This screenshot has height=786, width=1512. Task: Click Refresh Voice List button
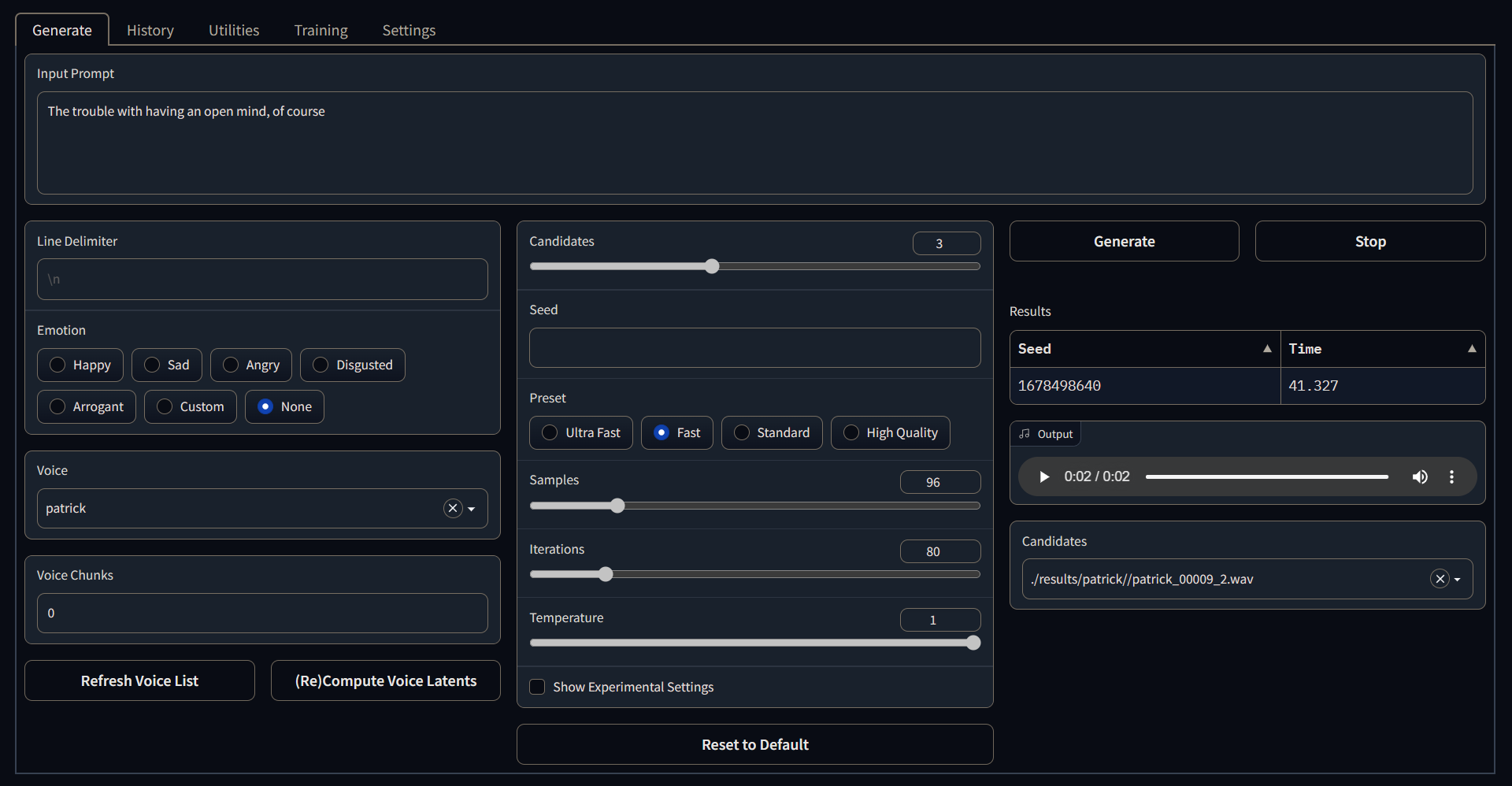coord(139,680)
